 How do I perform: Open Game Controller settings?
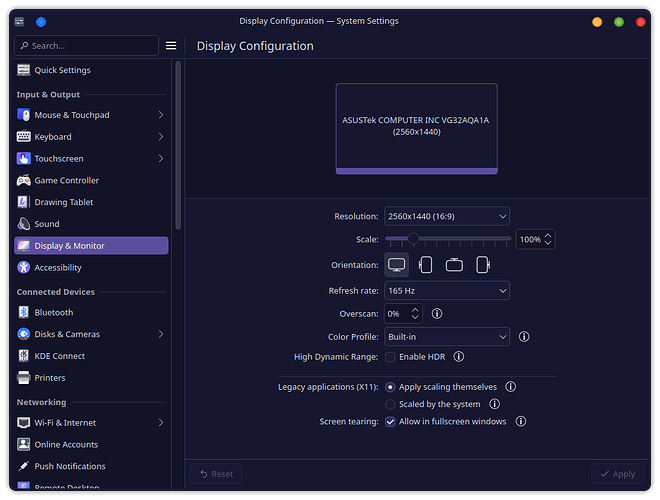[91, 181]
